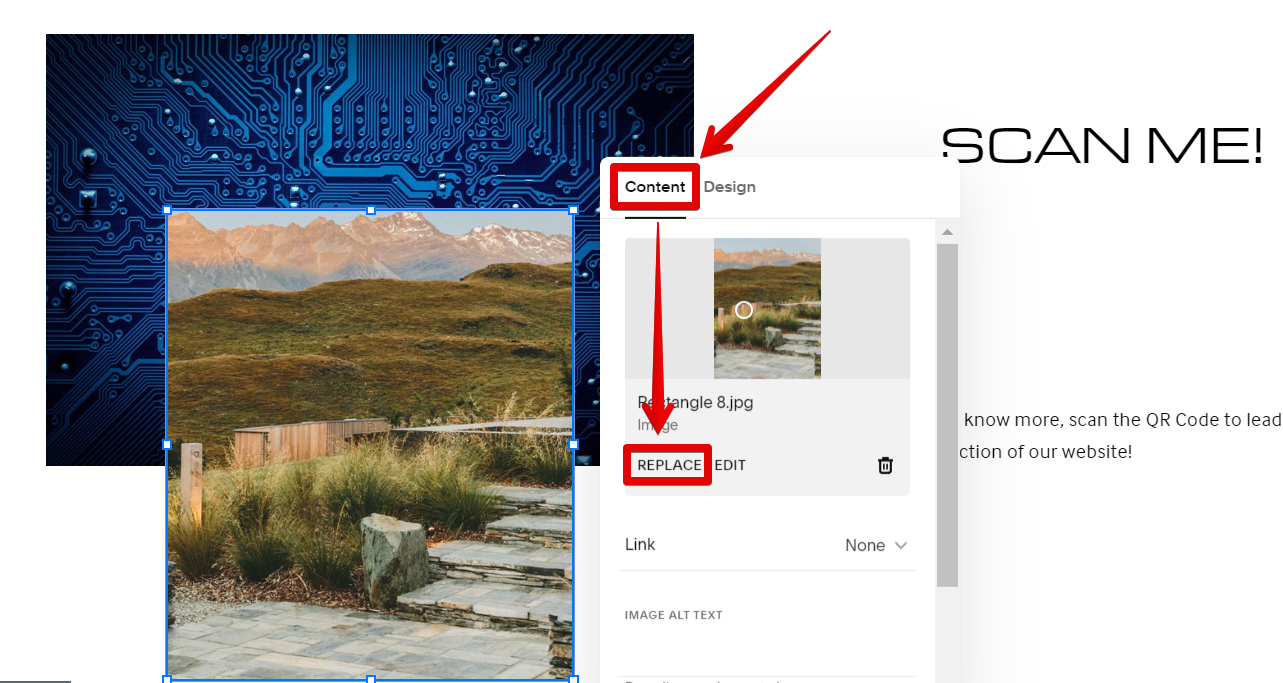
Task: Select the circuit board background image
Action: 370,120
